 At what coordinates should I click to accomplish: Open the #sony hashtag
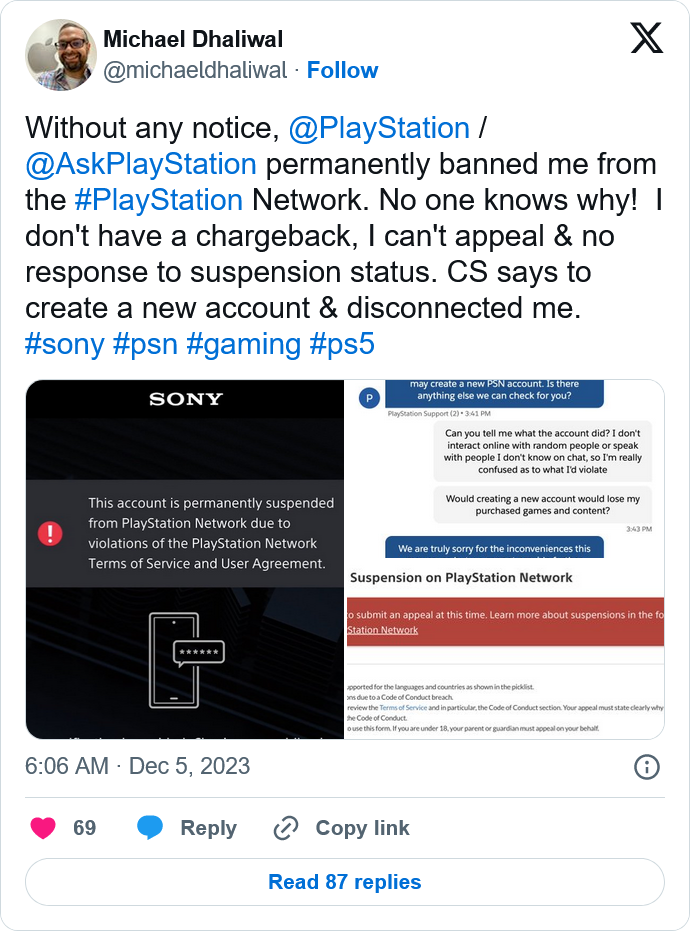[65, 344]
